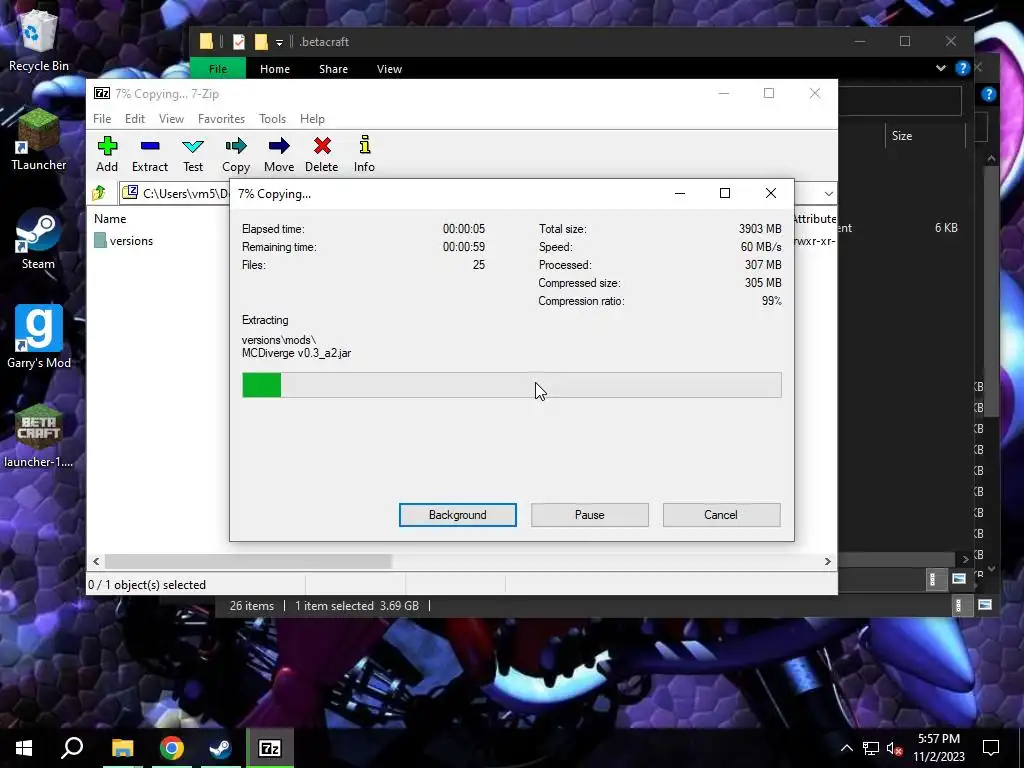Open the Windows Start menu

coord(24,748)
